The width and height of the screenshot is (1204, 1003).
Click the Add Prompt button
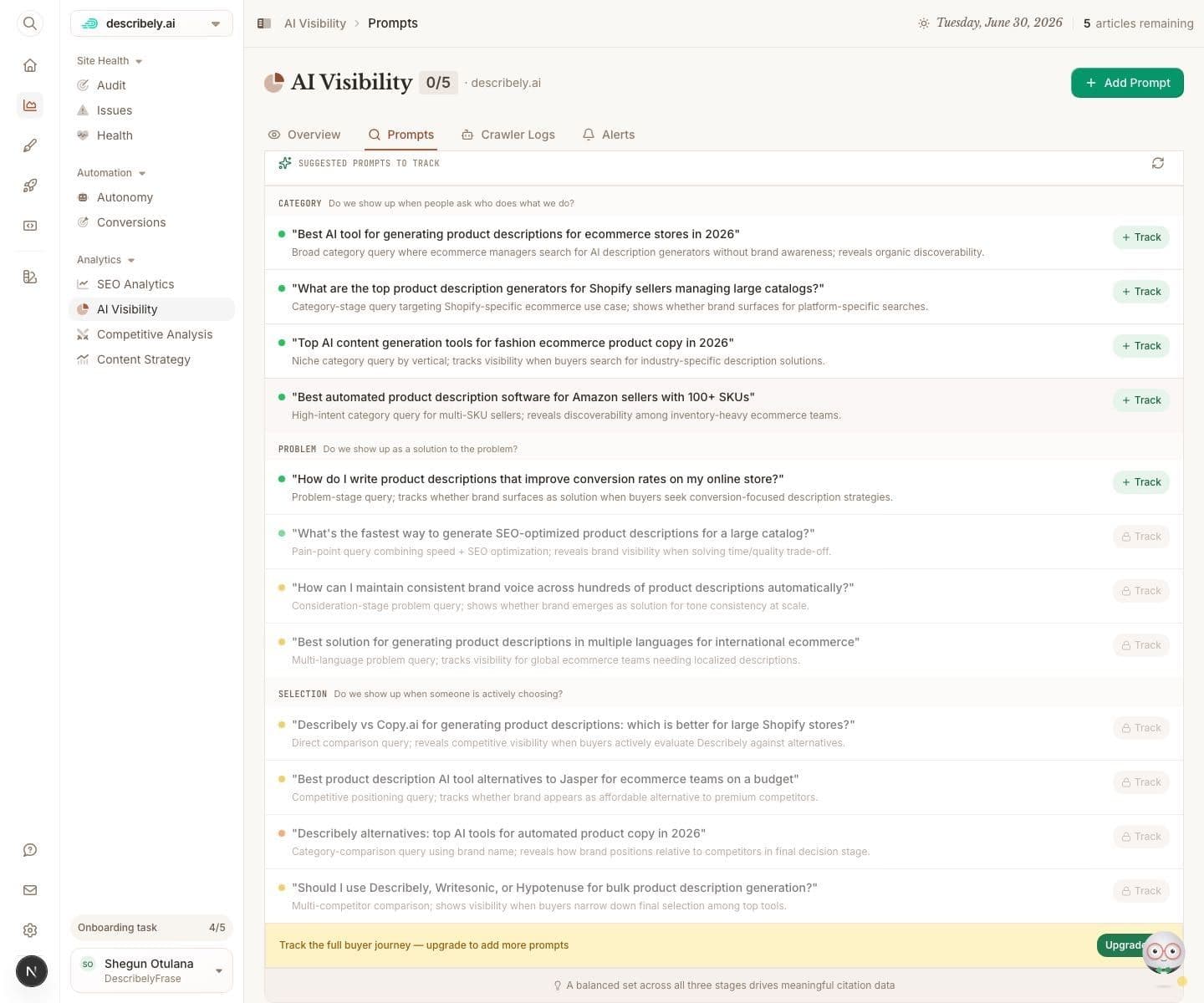click(1127, 83)
